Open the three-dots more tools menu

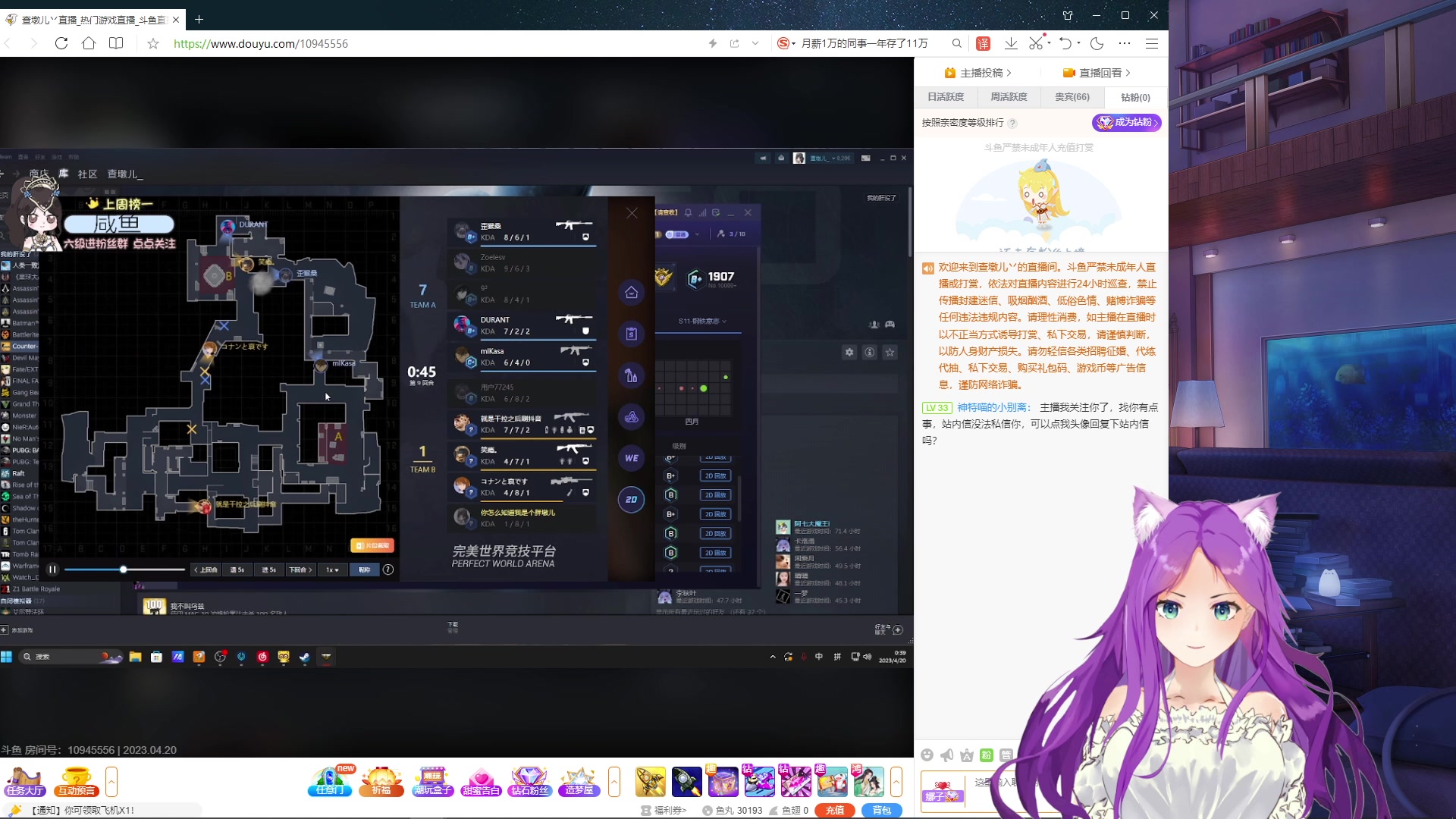tap(1125, 43)
